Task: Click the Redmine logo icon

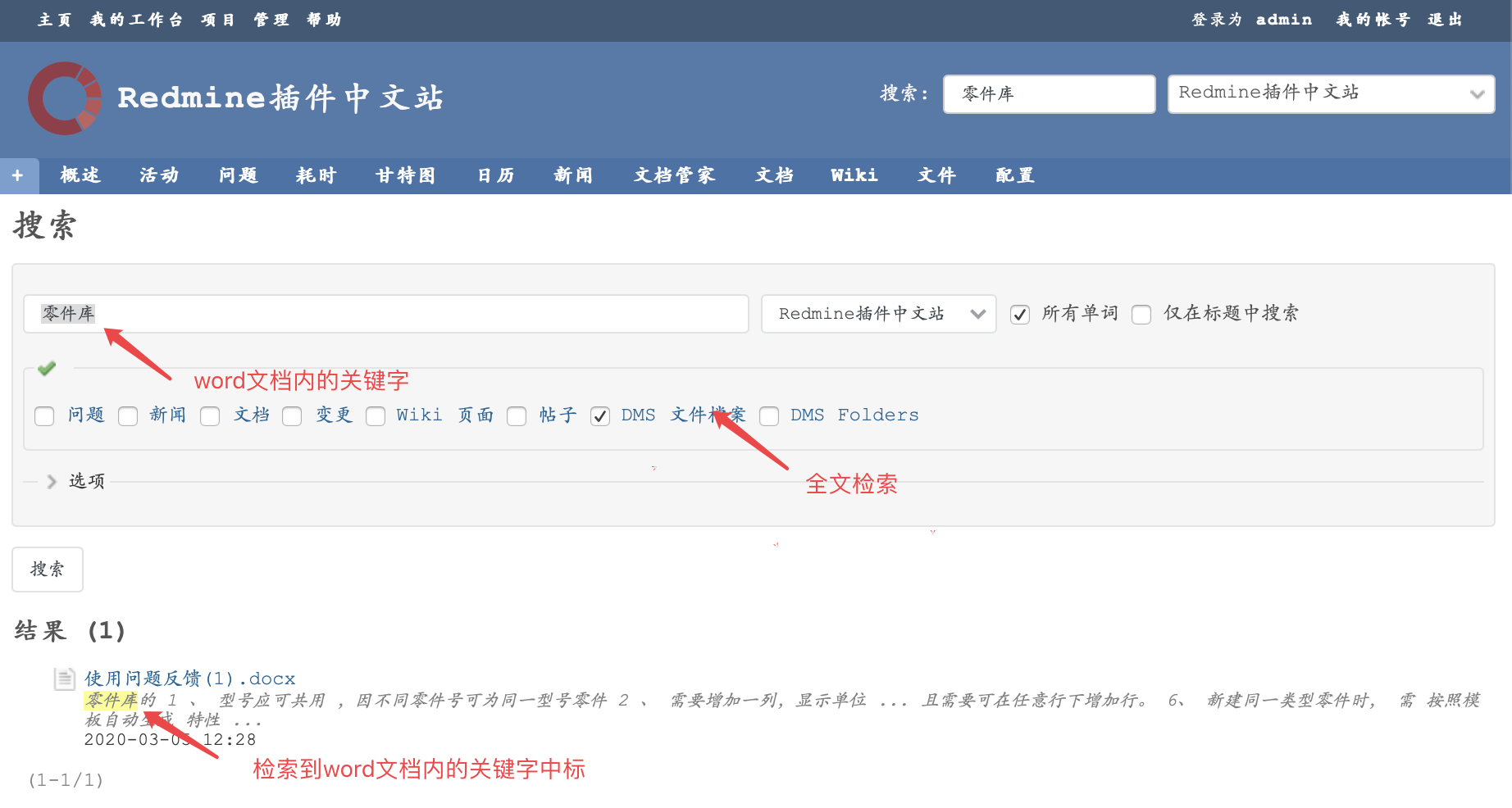Action: (66, 98)
